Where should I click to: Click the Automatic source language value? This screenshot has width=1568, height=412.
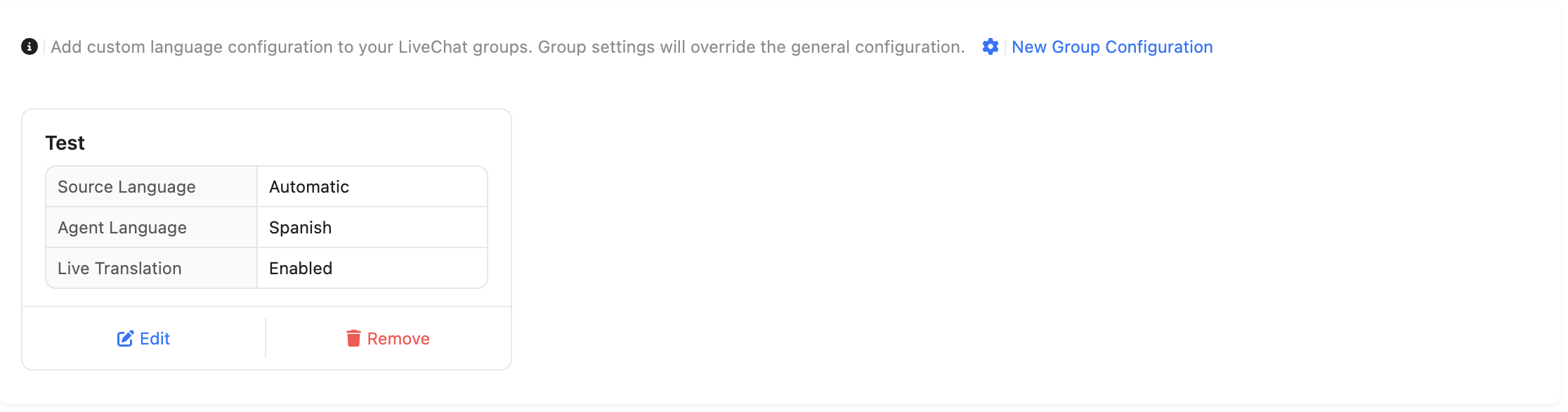pos(309,187)
